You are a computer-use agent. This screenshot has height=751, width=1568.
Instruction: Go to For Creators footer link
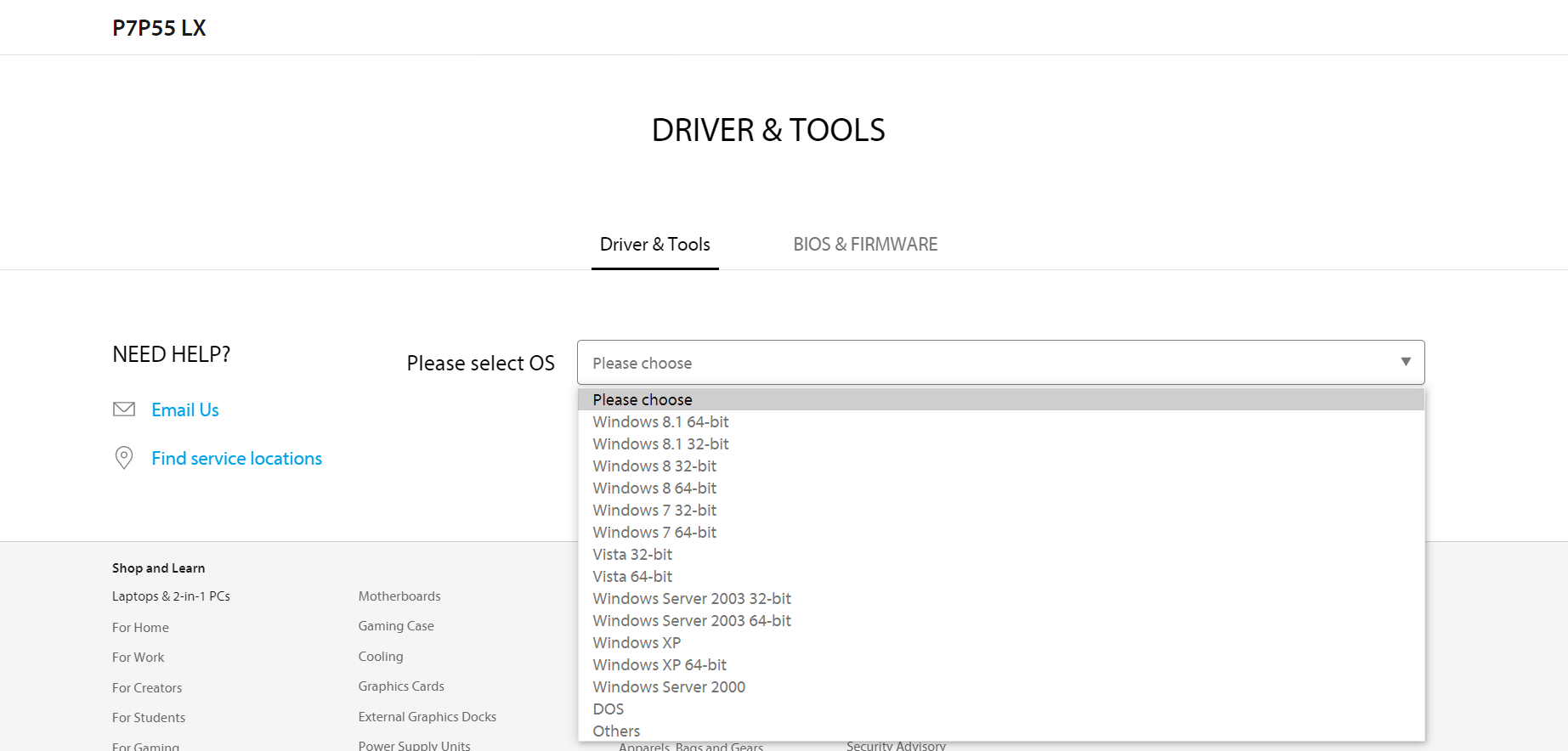coord(147,687)
